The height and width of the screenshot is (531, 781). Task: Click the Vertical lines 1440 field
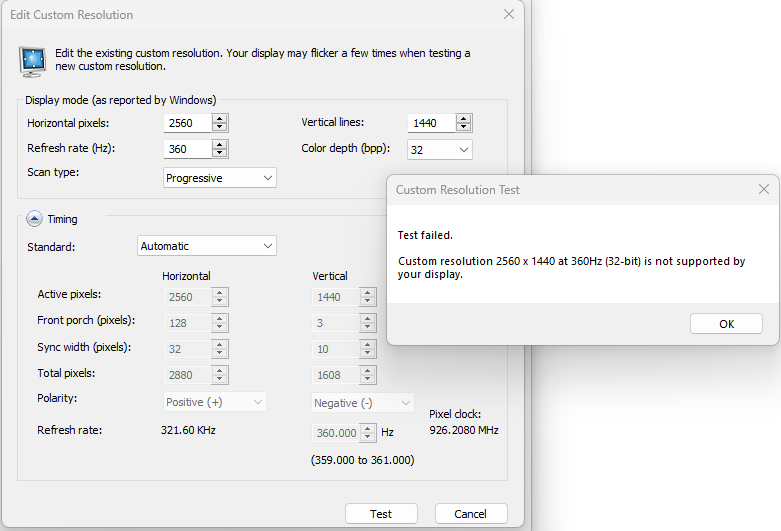tap(431, 123)
